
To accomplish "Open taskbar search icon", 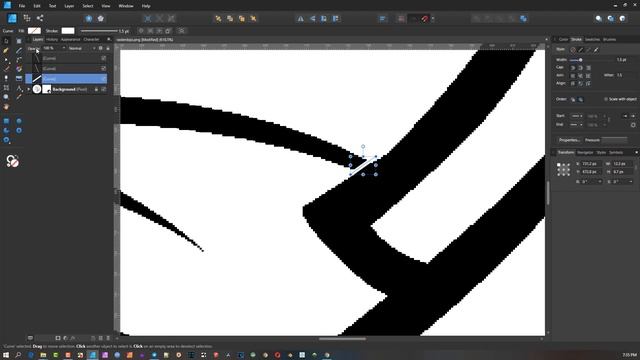I will [18, 355].
